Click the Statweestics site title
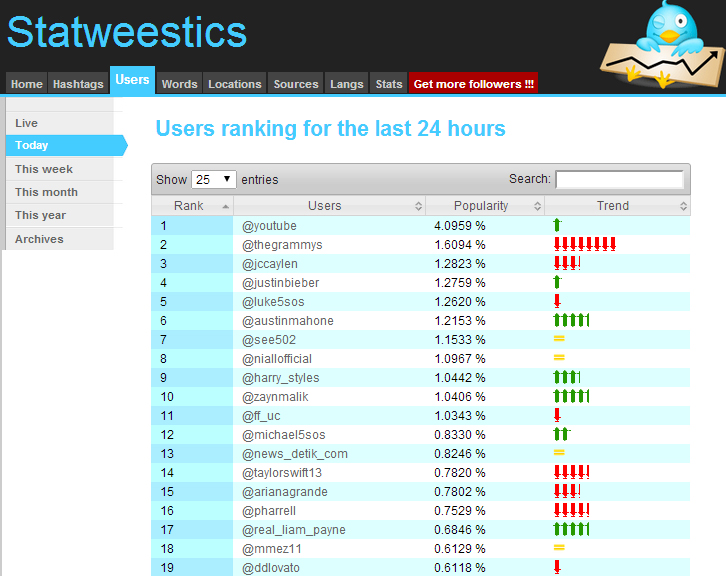Viewport: 726px width, 576px height. (127, 32)
